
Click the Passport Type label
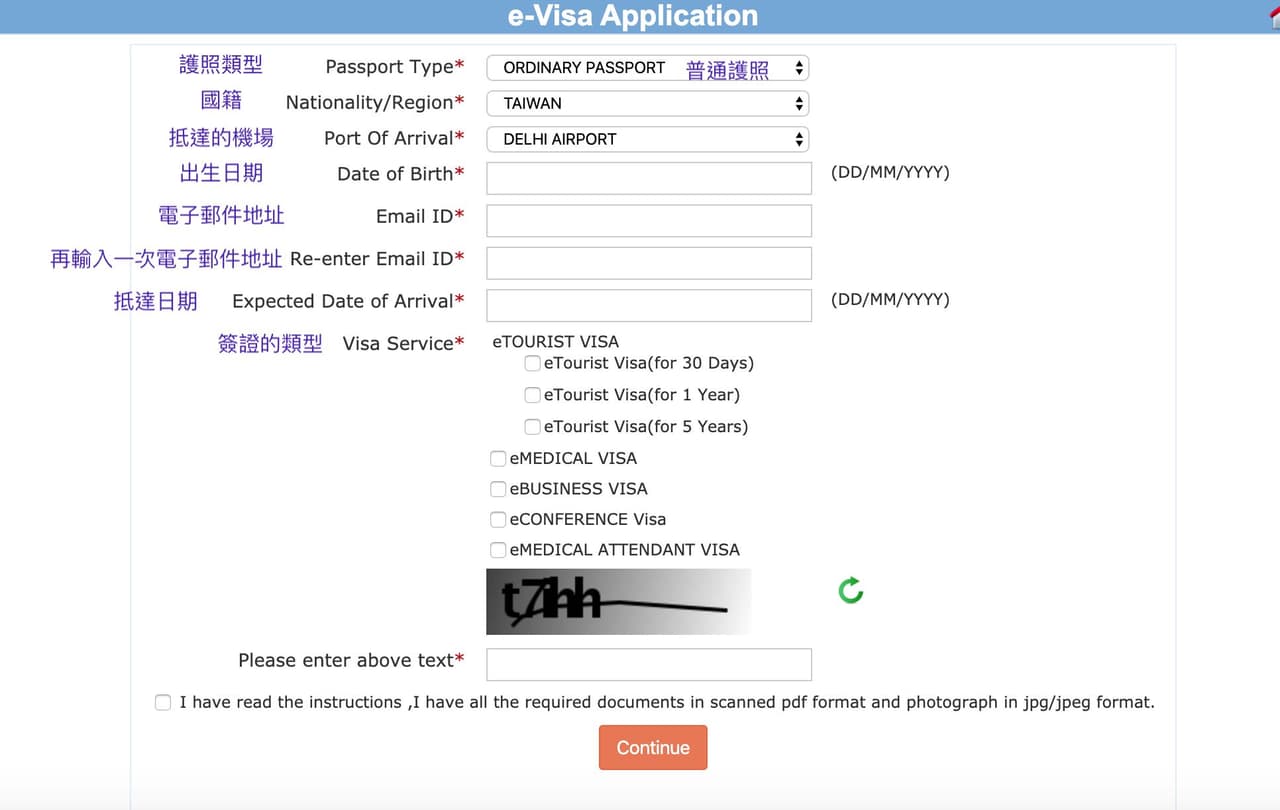click(395, 67)
